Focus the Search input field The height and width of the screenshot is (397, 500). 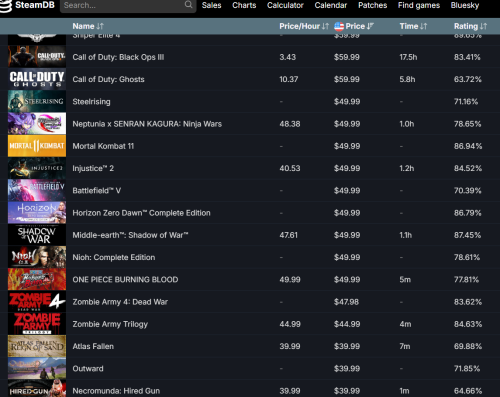coord(128,5)
